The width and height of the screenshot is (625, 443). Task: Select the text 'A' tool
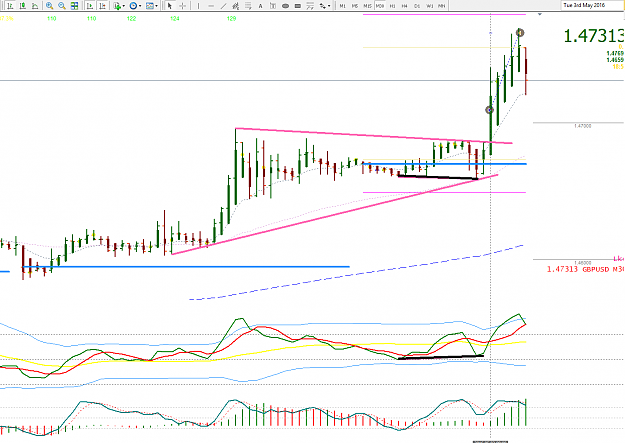[260, 6]
